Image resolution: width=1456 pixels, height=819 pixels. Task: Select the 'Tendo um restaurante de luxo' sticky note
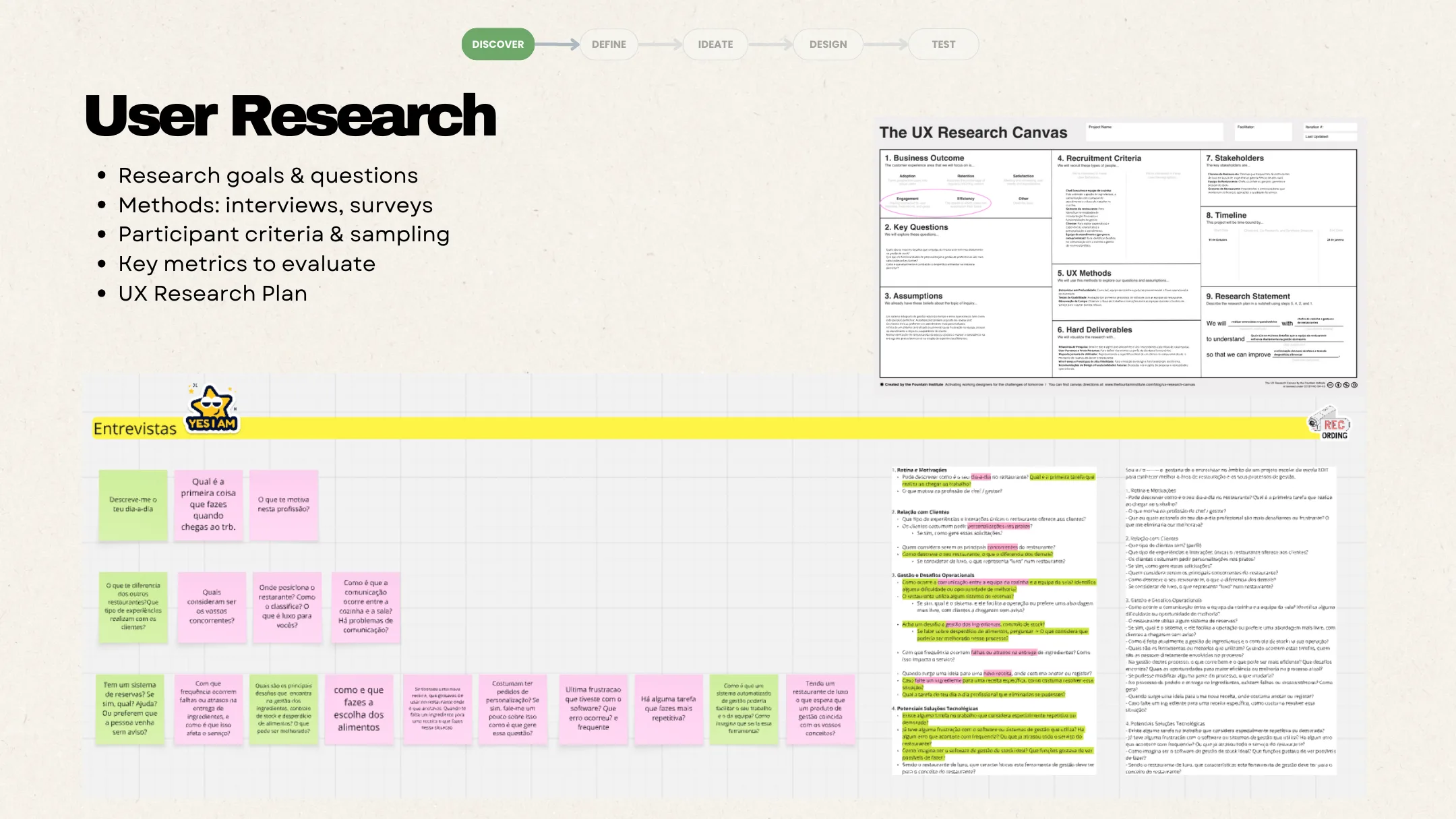[x=820, y=709]
